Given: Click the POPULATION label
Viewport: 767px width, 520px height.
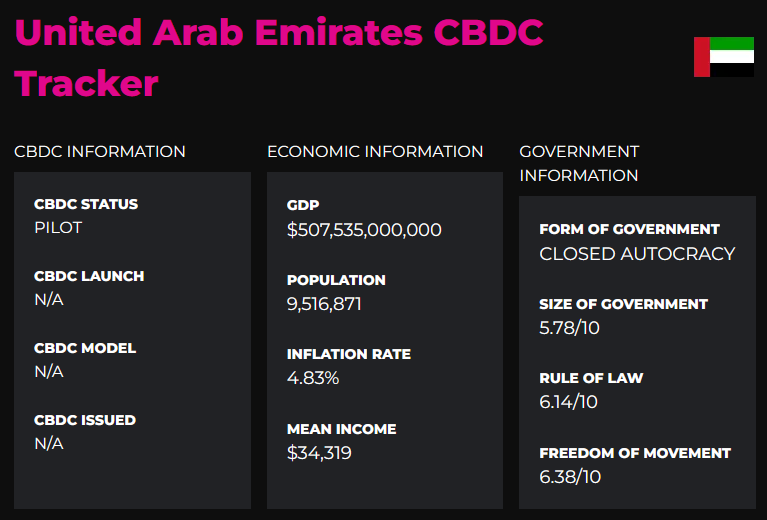Looking at the screenshot, I should click(x=336, y=280).
